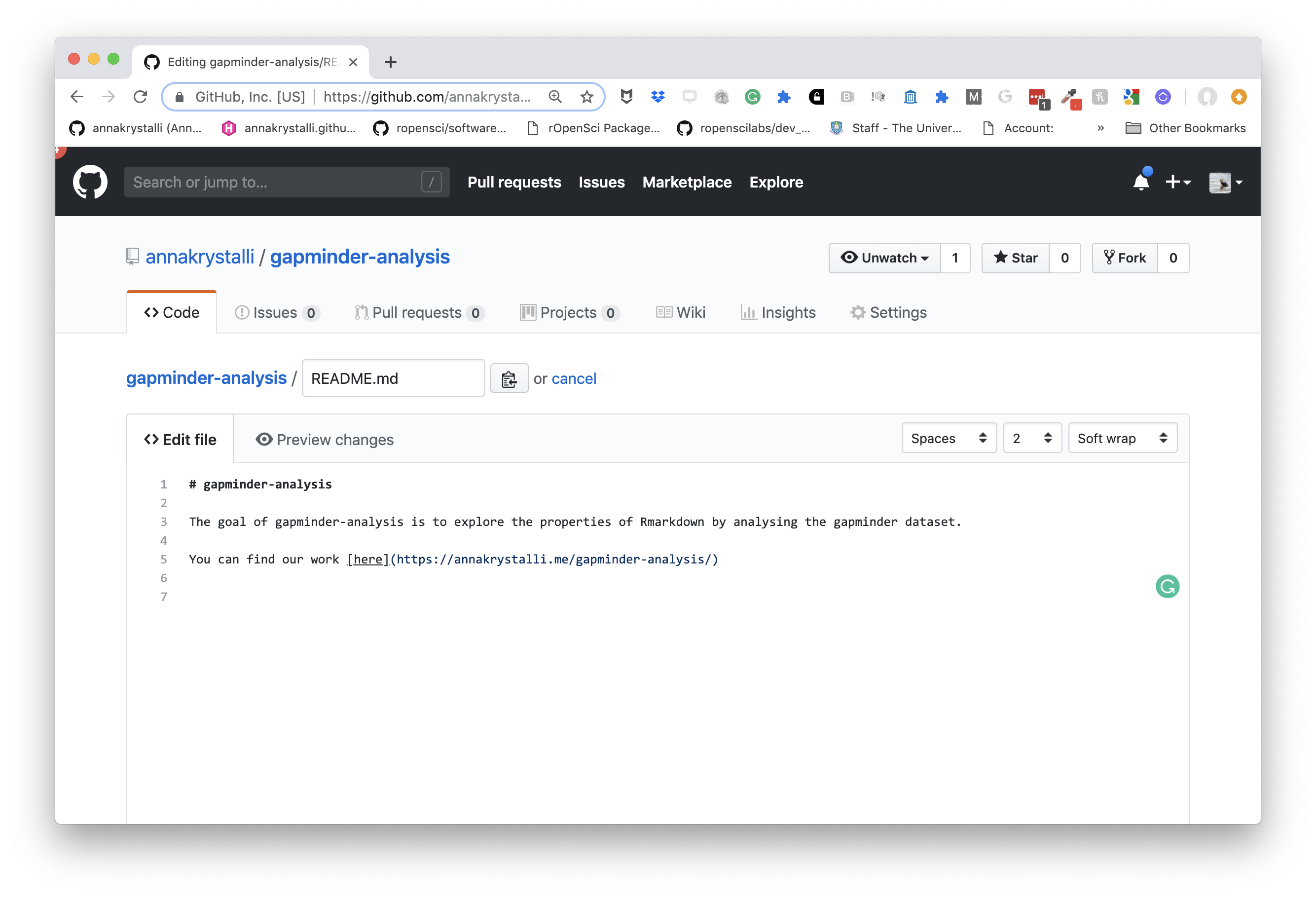Click the browser address bar URL

(x=427, y=97)
